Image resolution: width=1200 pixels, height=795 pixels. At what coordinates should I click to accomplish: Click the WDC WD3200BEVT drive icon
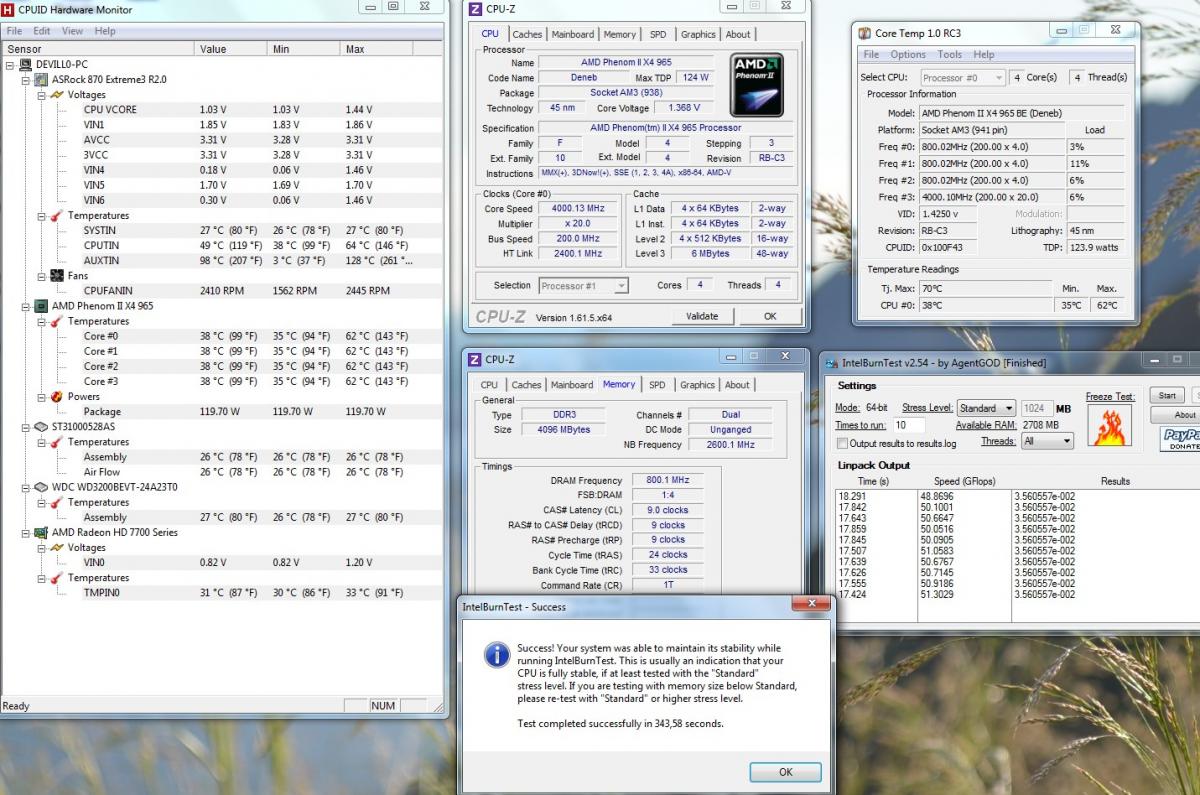41,487
